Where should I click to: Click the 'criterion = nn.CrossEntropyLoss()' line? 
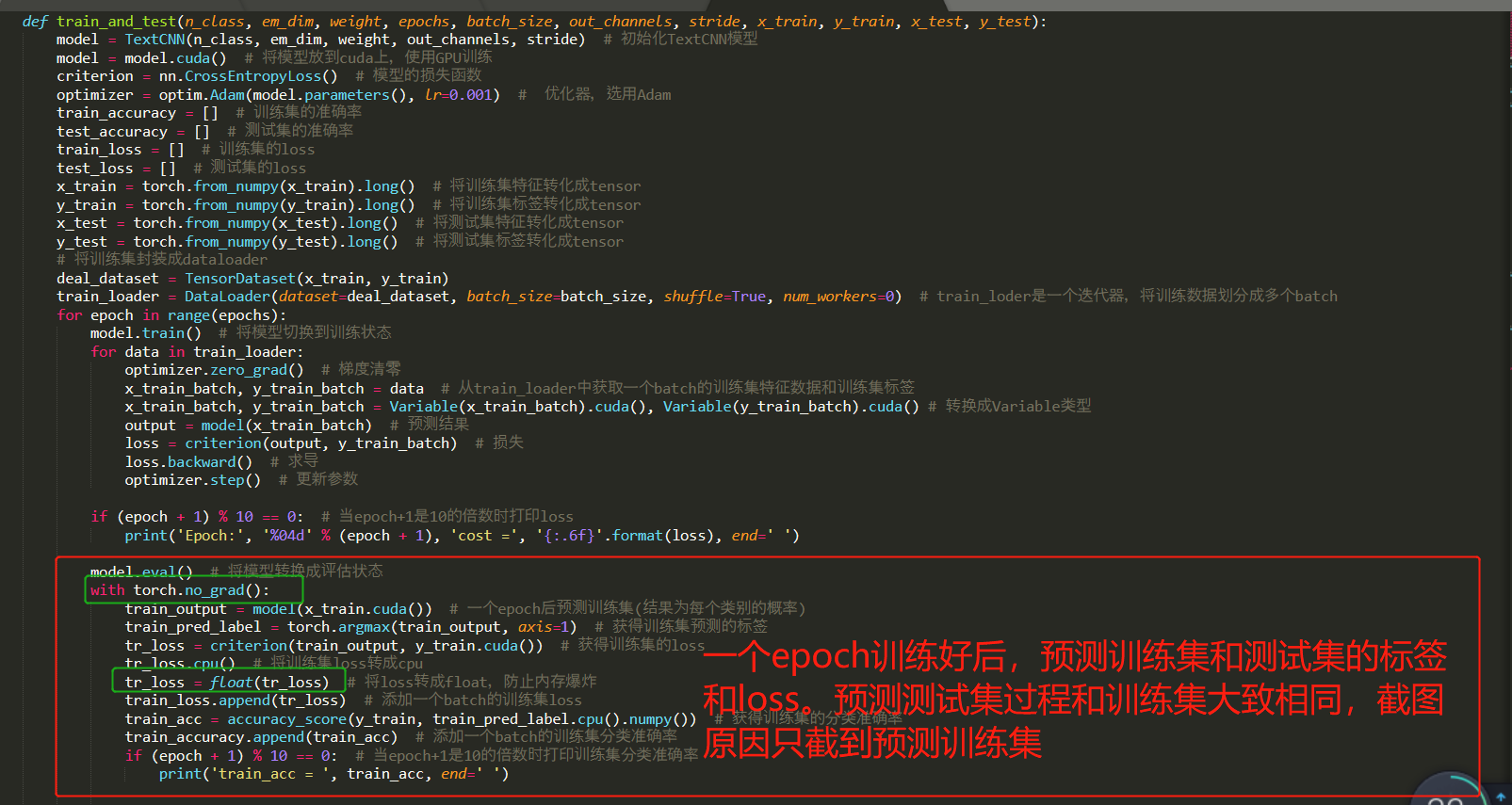click(x=268, y=76)
